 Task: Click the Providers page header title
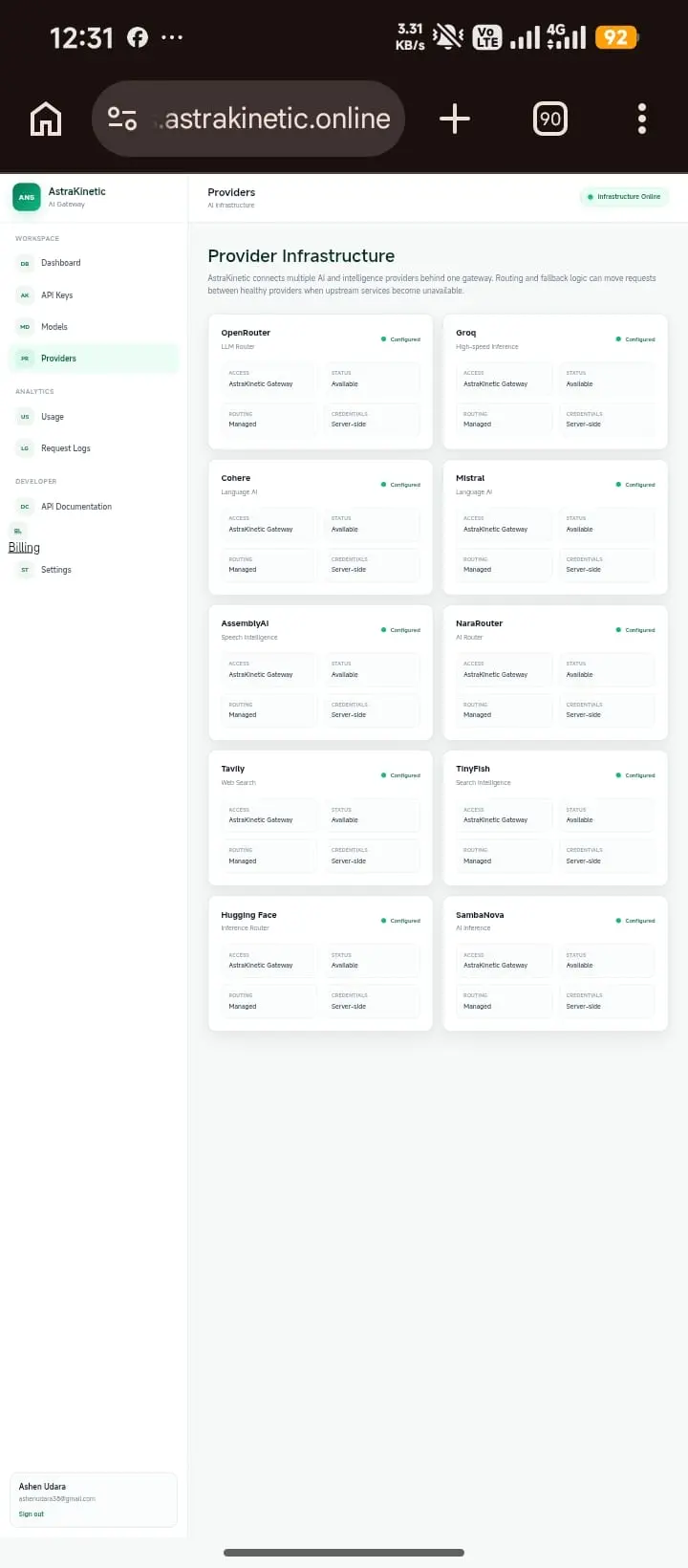coord(231,192)
